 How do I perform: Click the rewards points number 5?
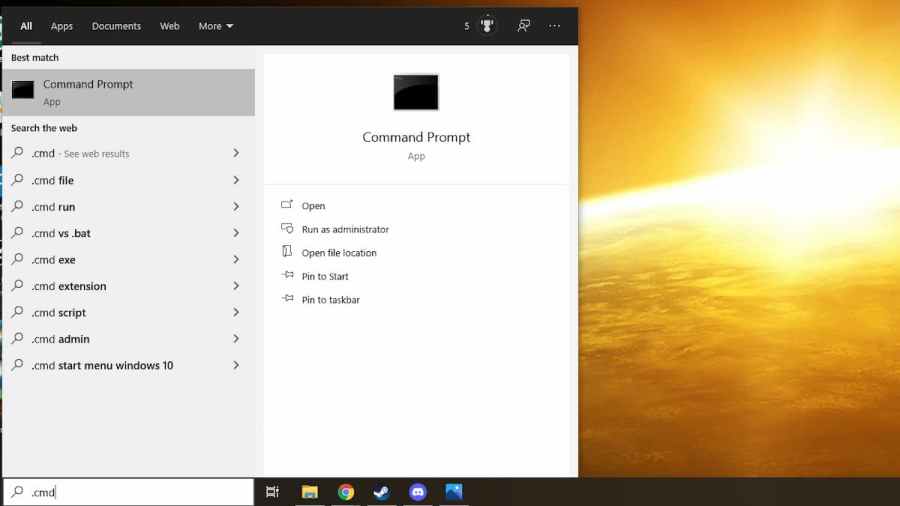[467, 26]
